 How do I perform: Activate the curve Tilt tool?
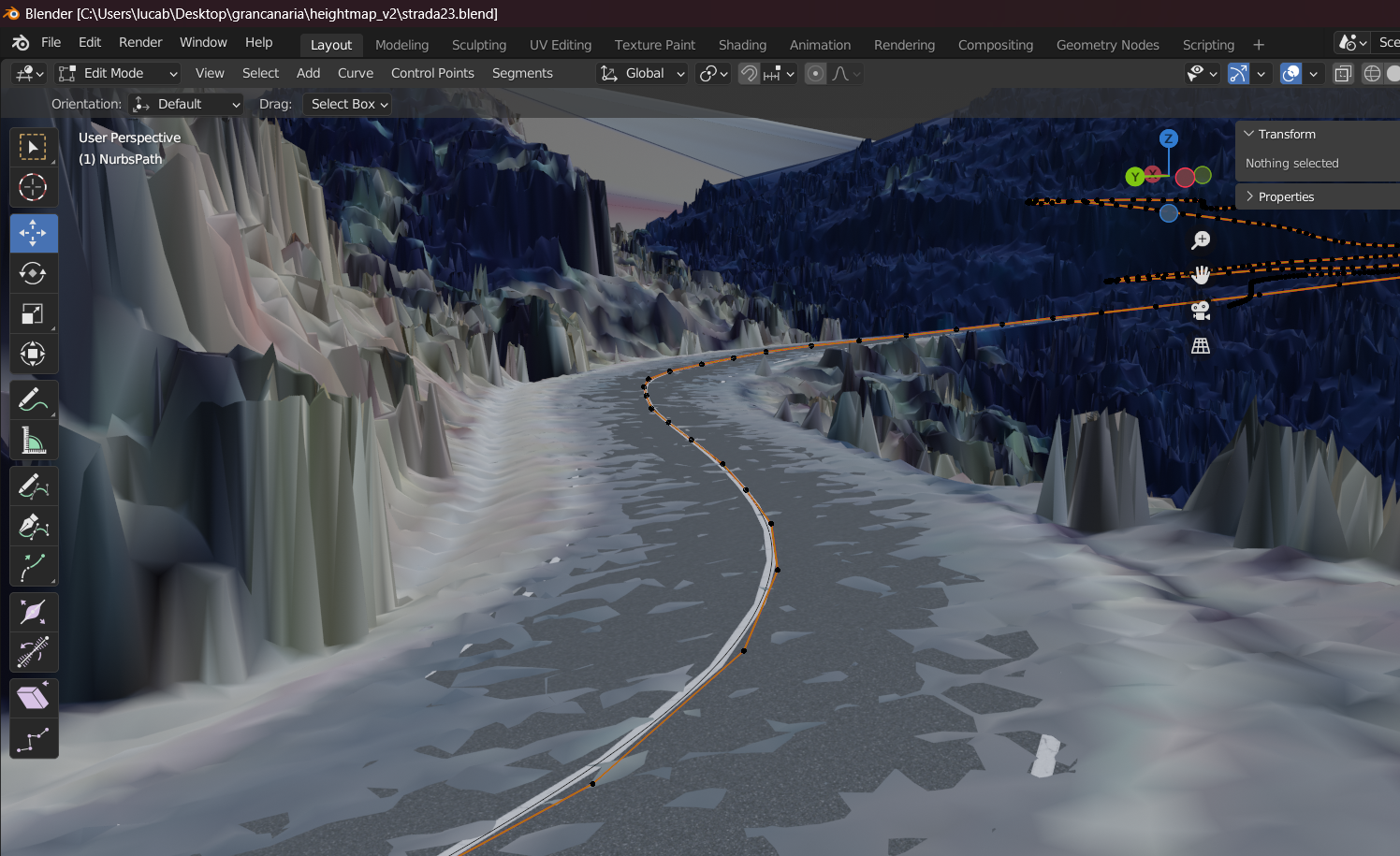click(x=34, y=652)
